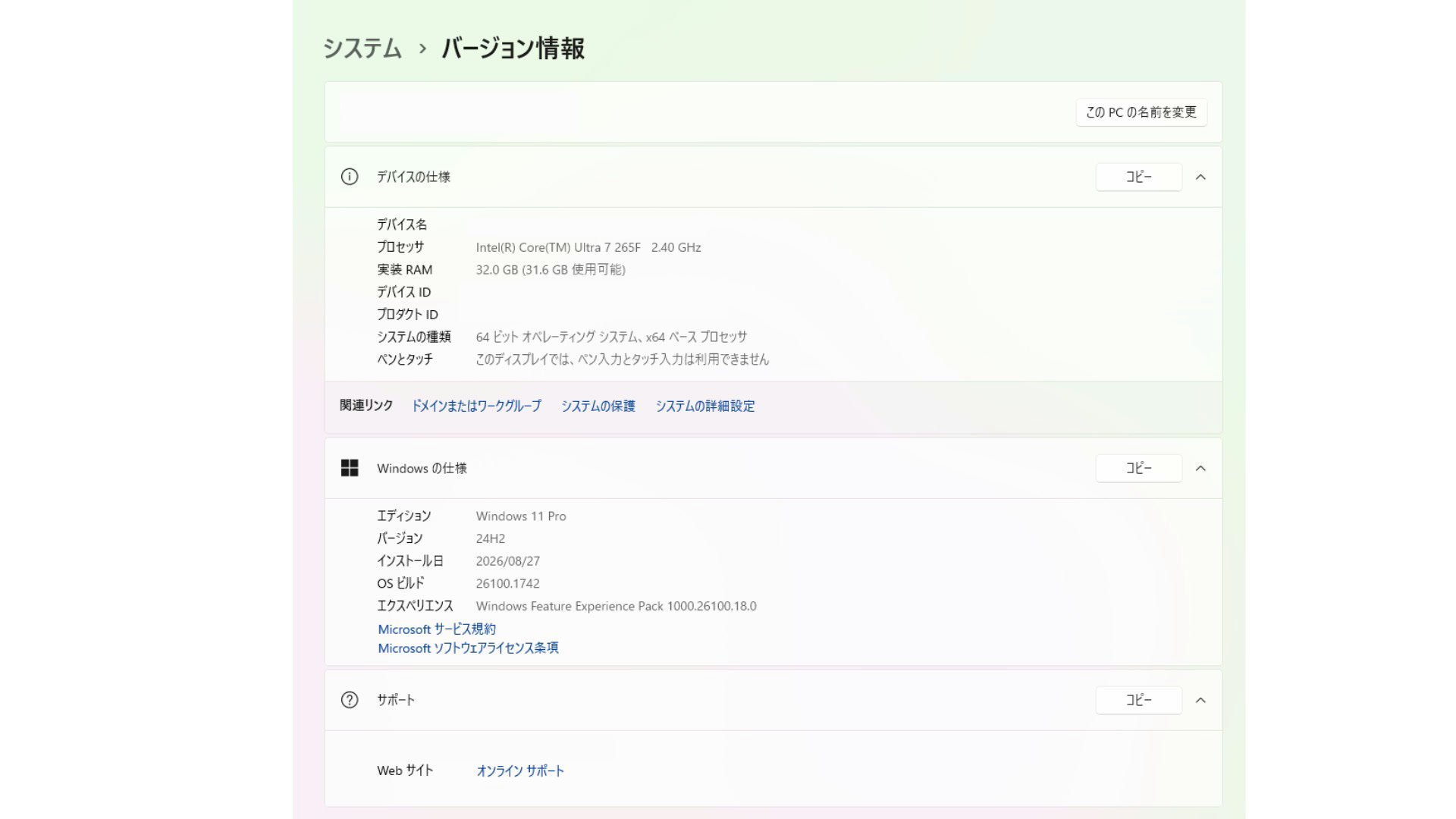Screen dimensions: 1456x819
Task: Click Windows Feature Experience Pack value
Action: tap(616, 606)
